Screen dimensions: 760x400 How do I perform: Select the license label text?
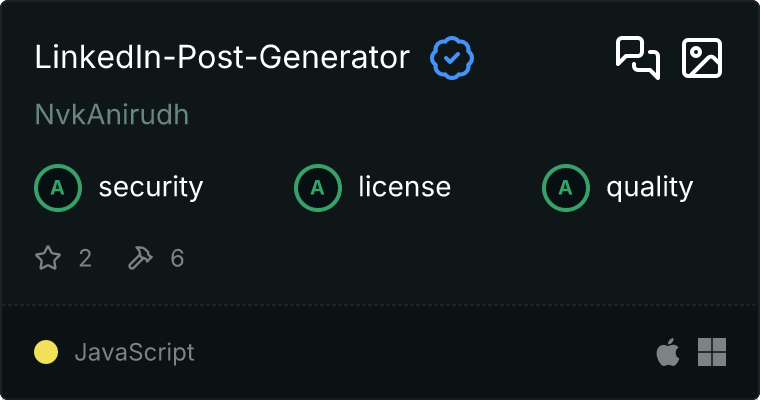point(404,187)
